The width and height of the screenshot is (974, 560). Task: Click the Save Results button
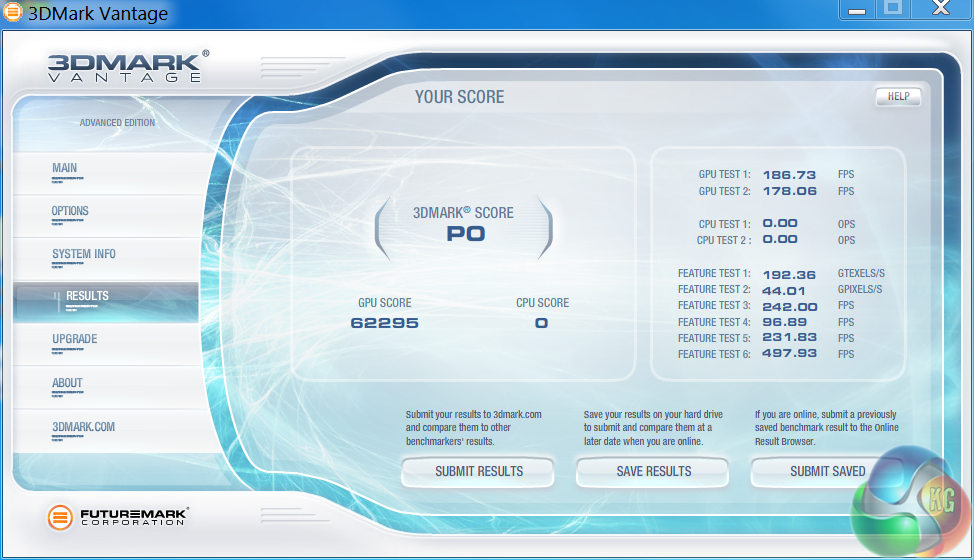653,472
